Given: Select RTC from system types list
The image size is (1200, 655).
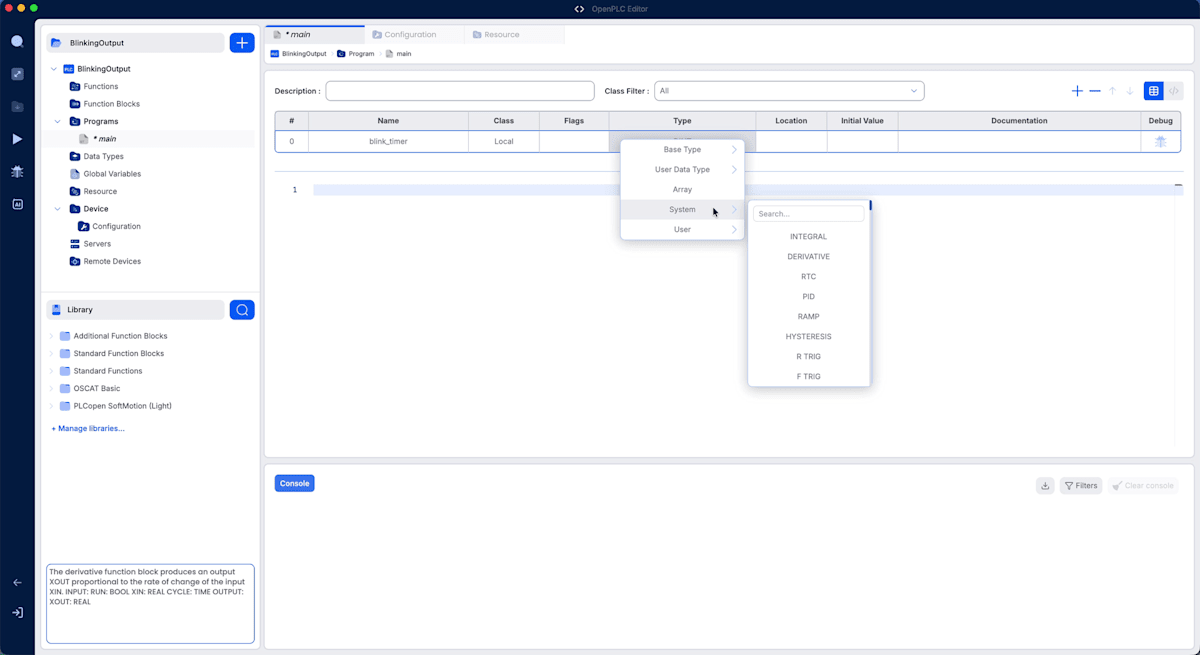Looking at the screenshot, I should click(x=809, y=277).
